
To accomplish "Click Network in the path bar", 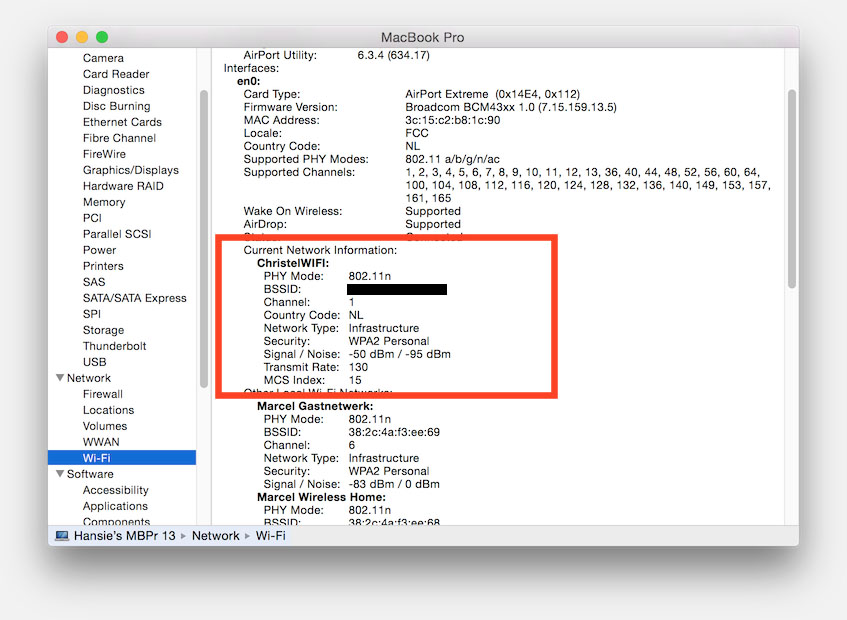I will 216,536.
